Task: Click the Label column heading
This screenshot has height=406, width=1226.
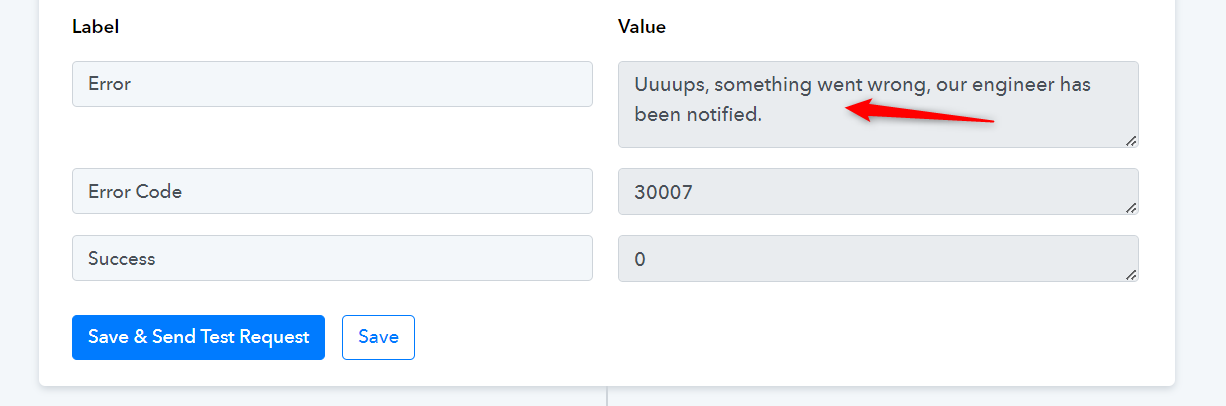Action: coord(95,27)
